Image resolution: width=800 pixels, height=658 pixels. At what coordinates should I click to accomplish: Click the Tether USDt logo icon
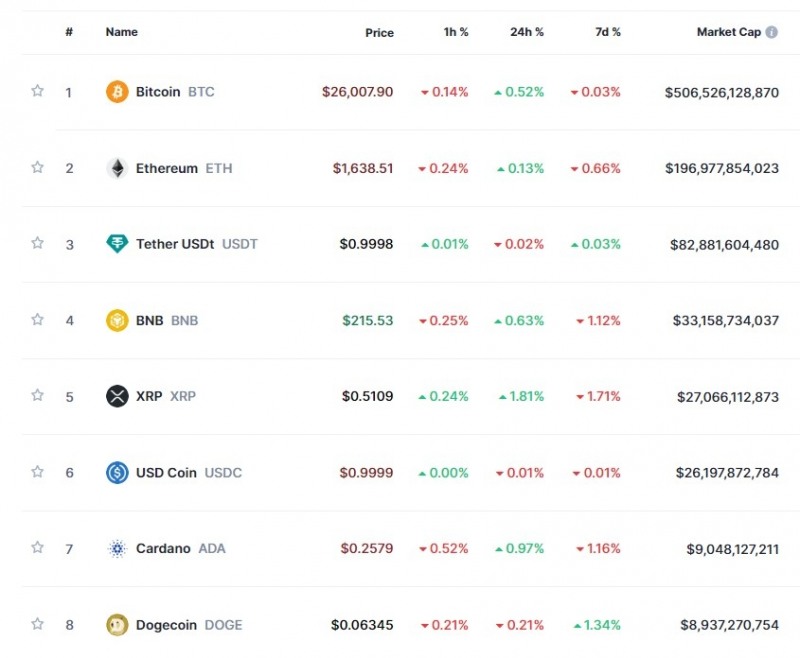117,244
